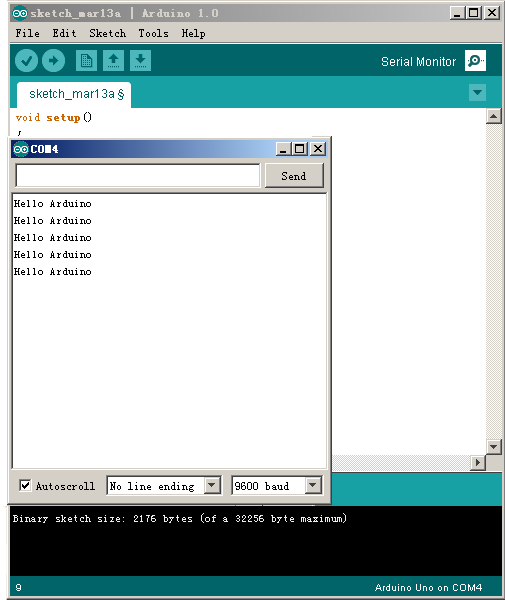This screenshot has width=505, height=600.
Task: Select the sketch_mar13a tab
Action: (74, 94)
